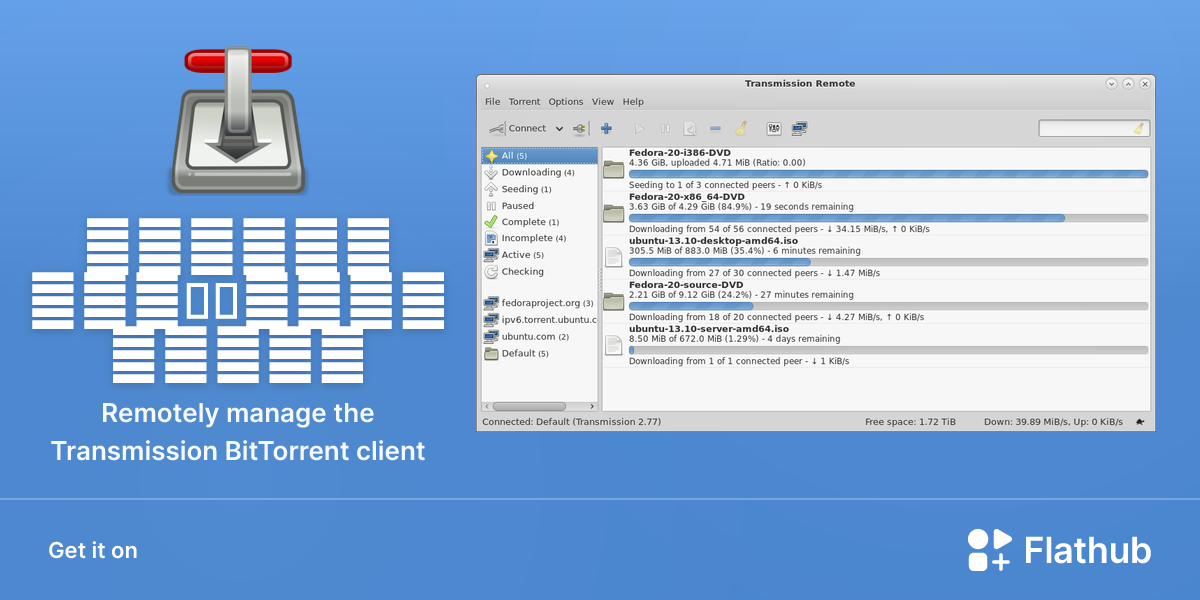Click the document with magnifier toolbar icon
Image resolution: width=1200 pixels, height=600 pixels.
click(x=690, y=128)
